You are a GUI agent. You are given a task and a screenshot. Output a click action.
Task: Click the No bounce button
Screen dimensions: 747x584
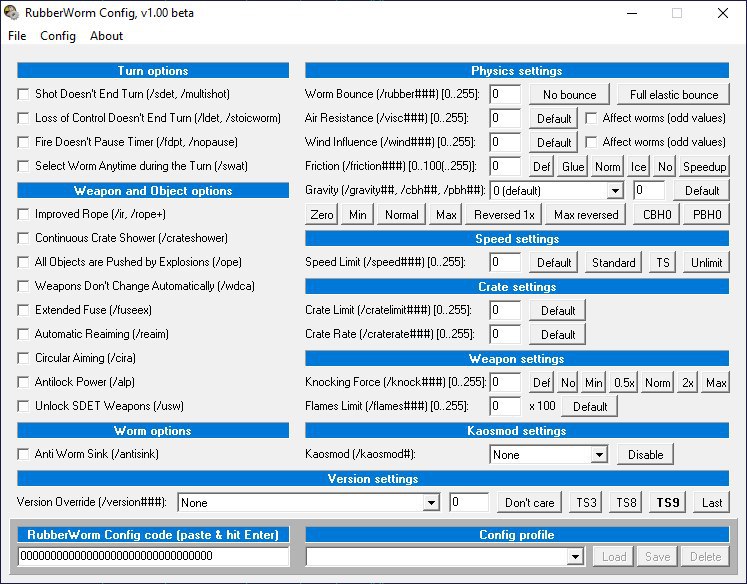(x=569, y=94)
